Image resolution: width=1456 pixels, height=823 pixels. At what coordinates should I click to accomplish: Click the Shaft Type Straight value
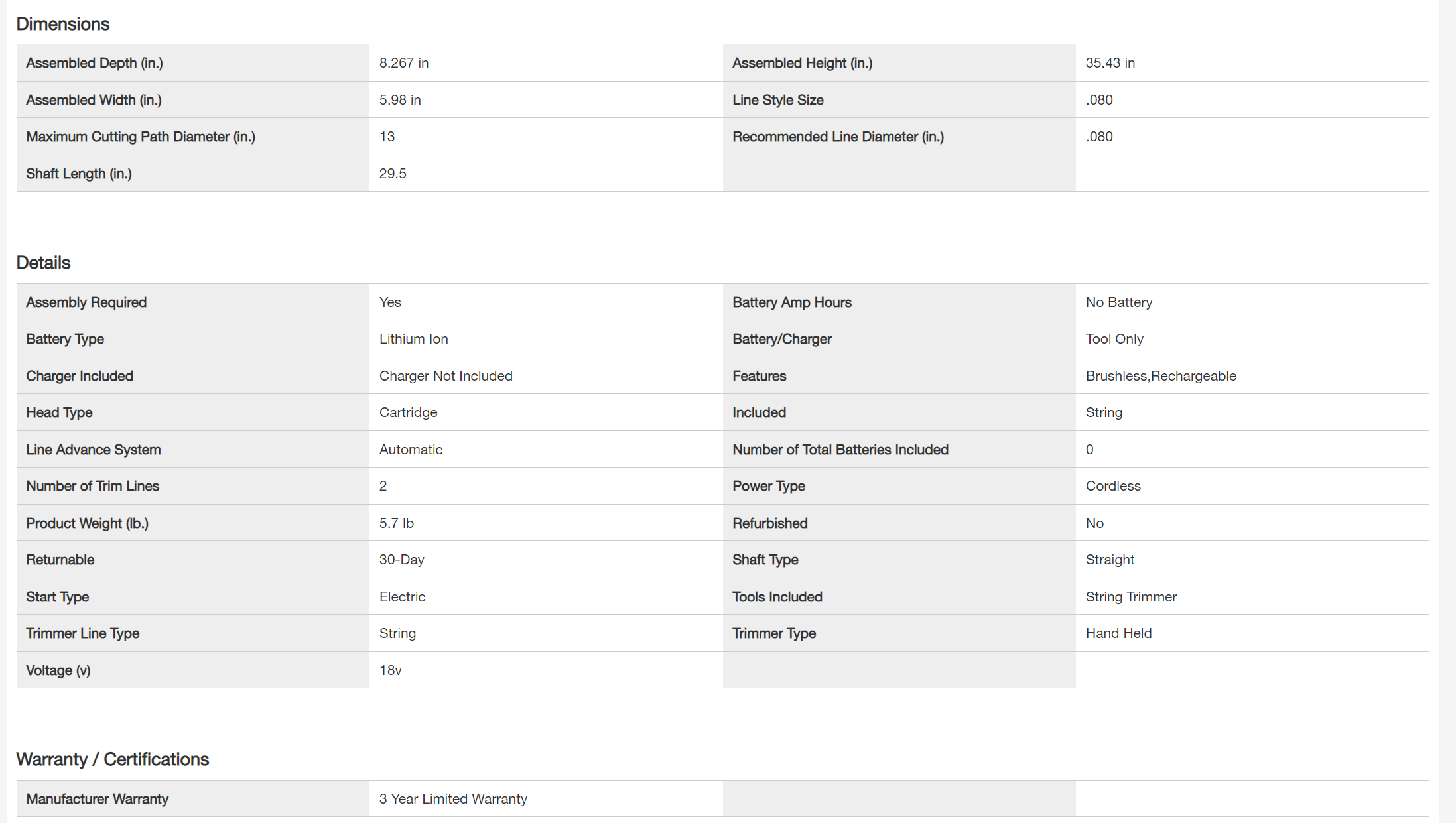pyautogui.click(x=1110, y=560)
